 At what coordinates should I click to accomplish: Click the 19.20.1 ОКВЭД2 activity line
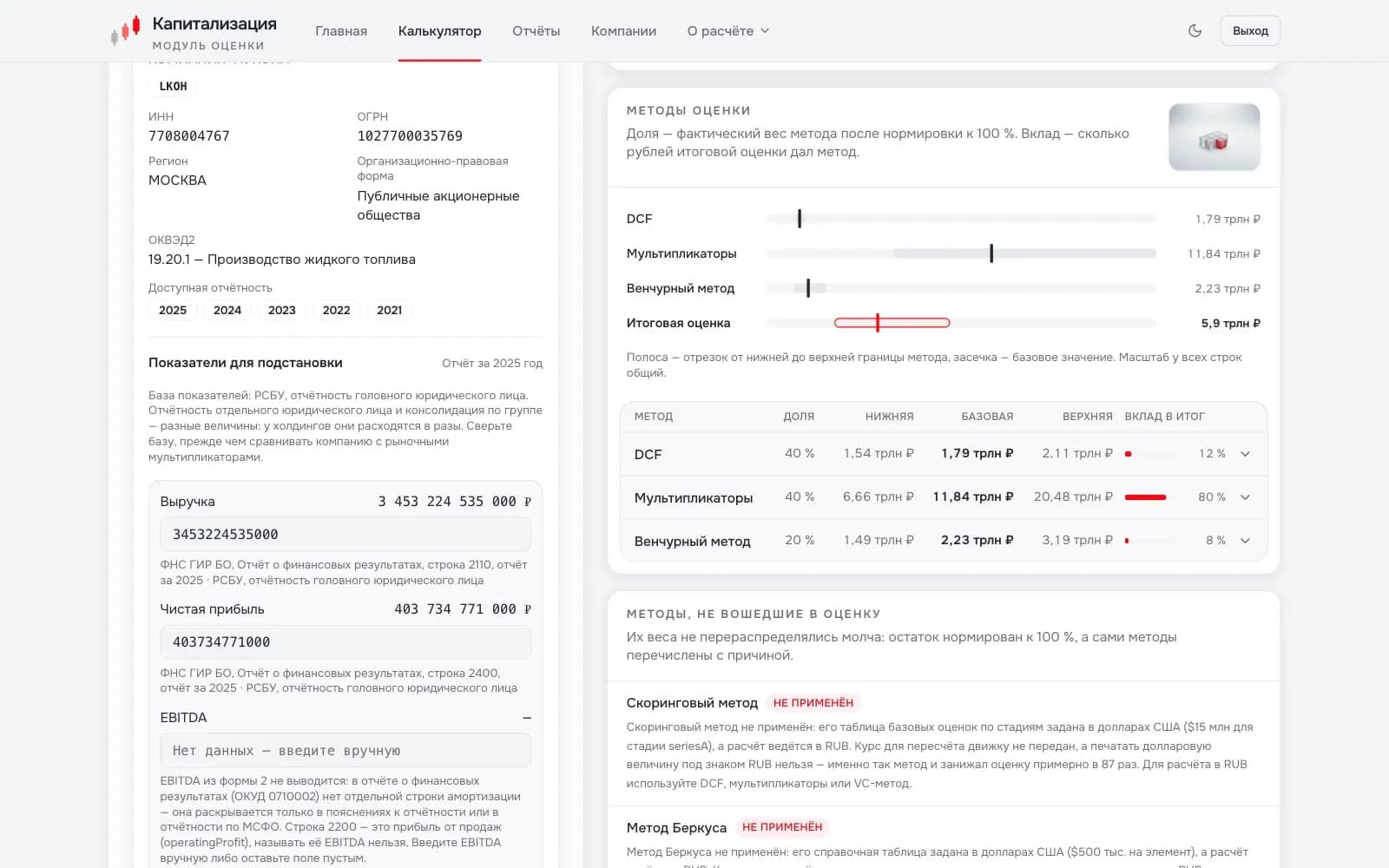282,260
